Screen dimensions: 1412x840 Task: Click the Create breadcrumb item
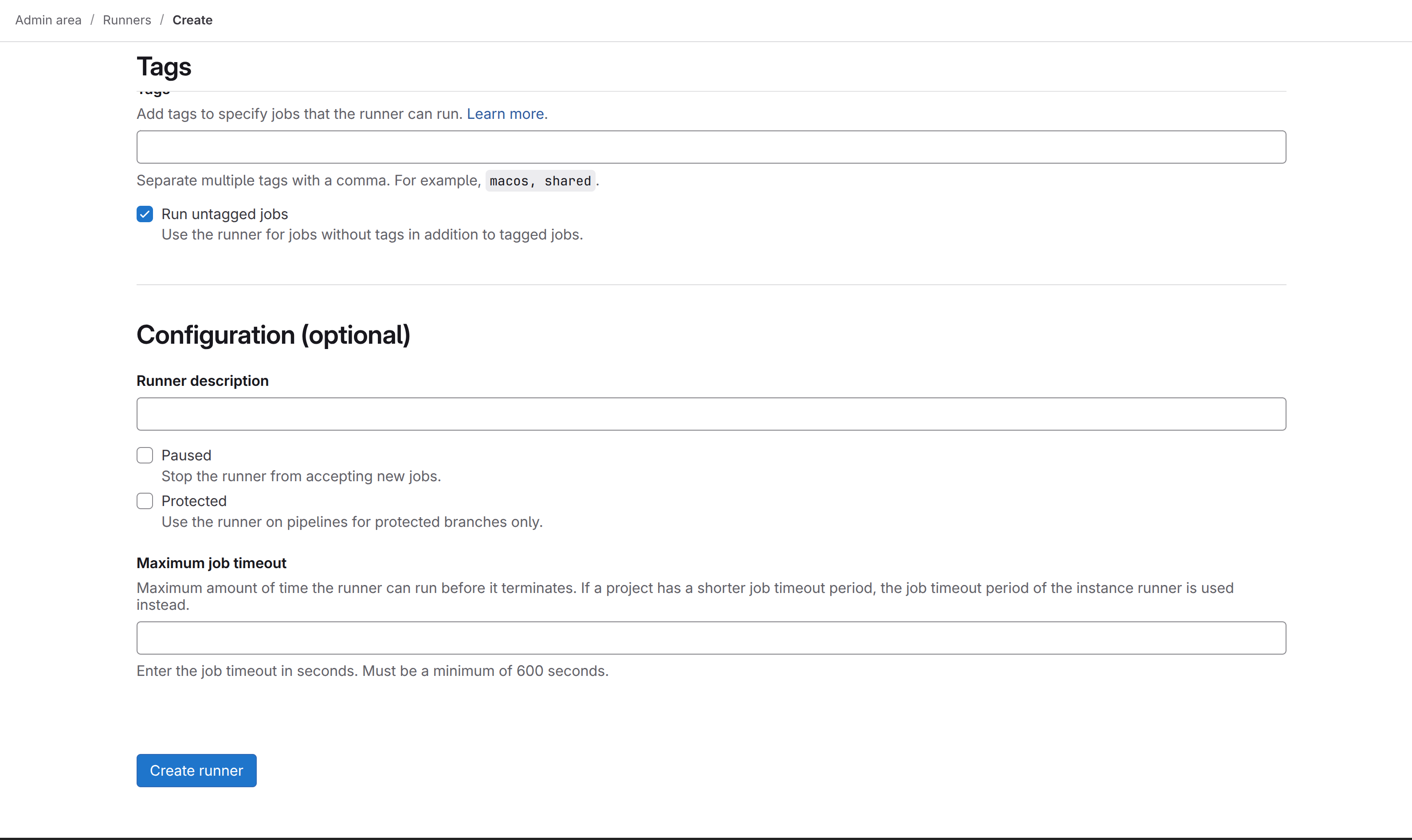click(x=192, y=20)
